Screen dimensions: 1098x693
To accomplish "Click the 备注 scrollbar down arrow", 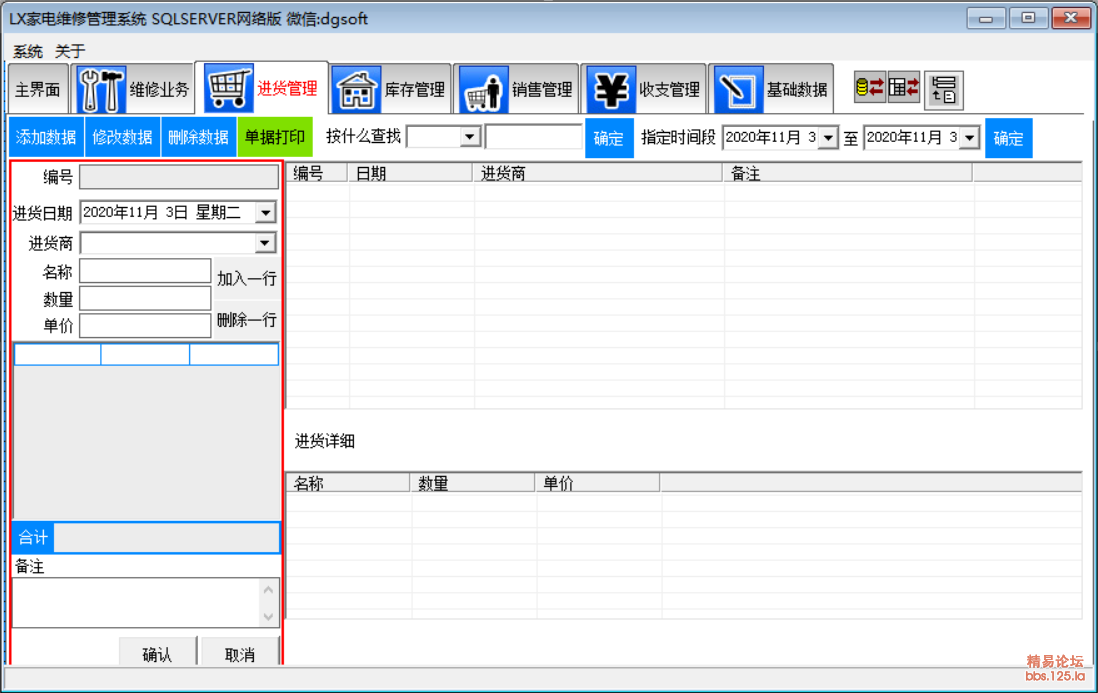I will 268,617.
